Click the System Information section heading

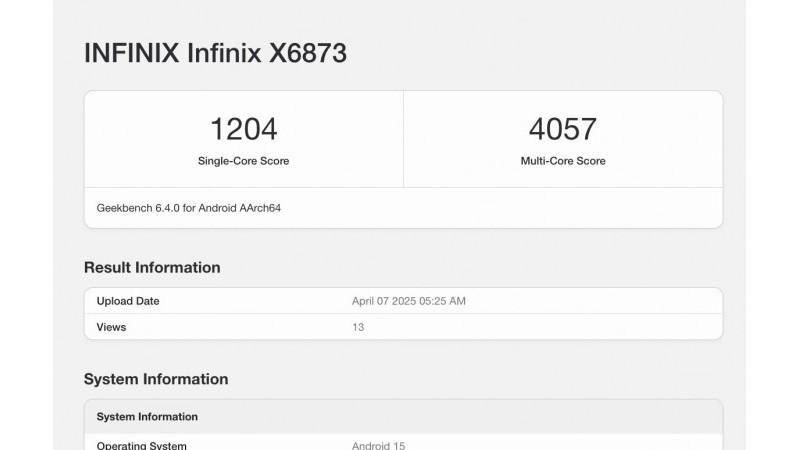[x=156, y=379]
